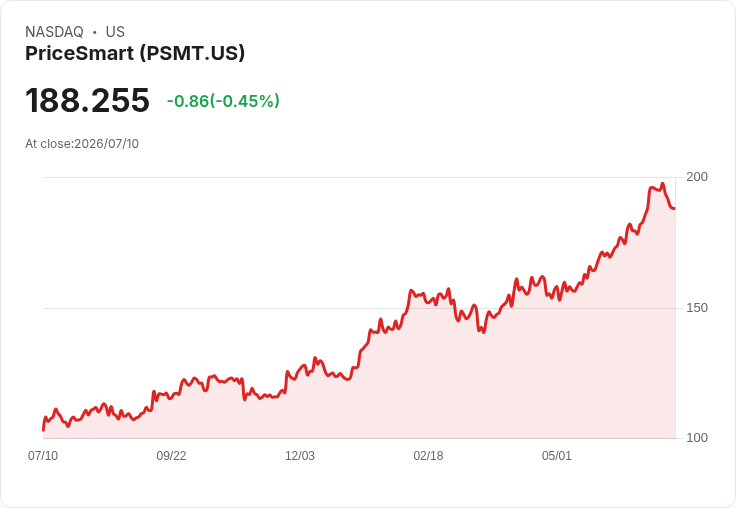
Task: Click the 07/10 date axis label
Action: click(x=43, y=456)
